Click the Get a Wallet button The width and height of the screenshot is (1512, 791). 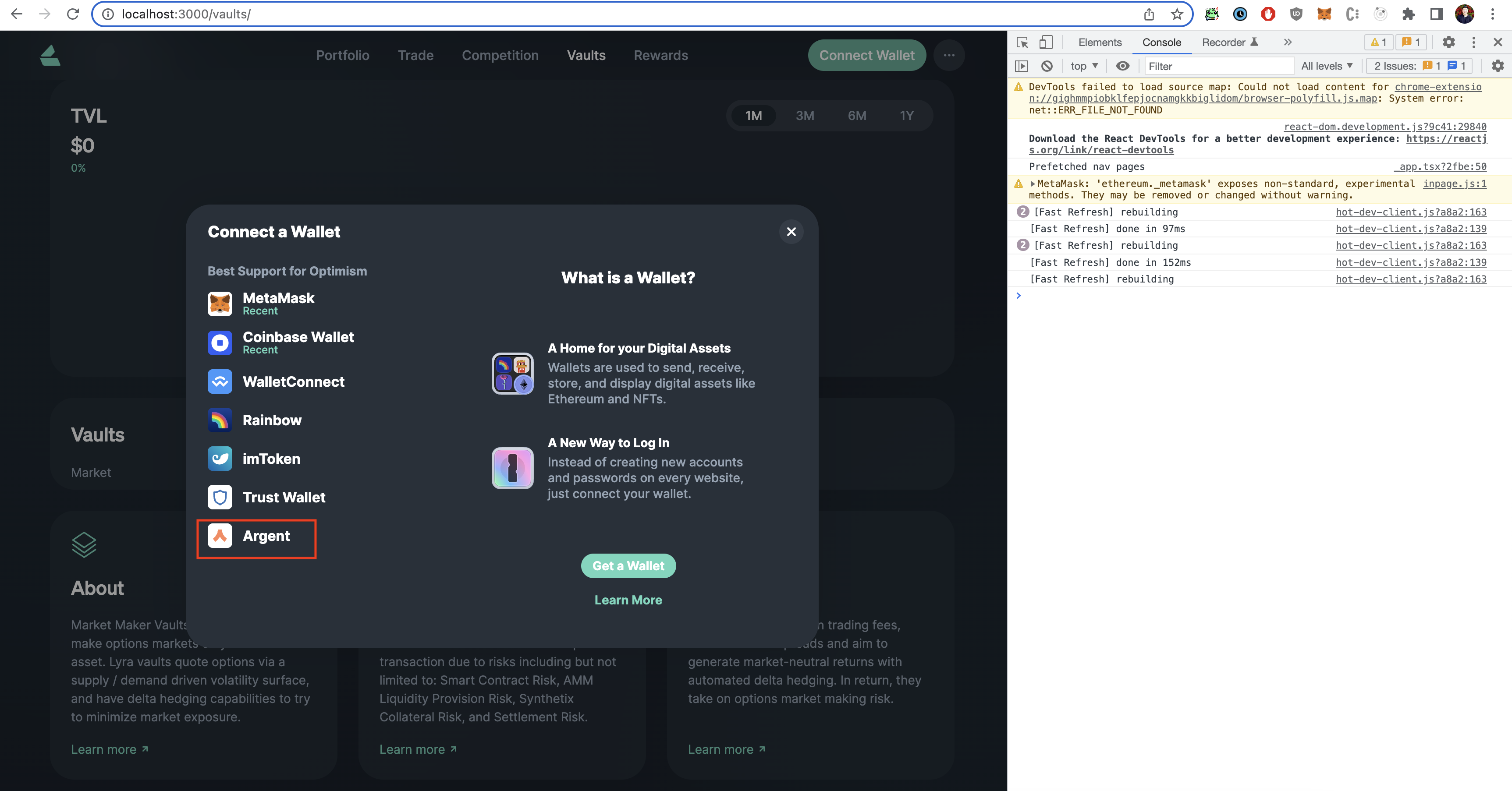coord(628,566)
